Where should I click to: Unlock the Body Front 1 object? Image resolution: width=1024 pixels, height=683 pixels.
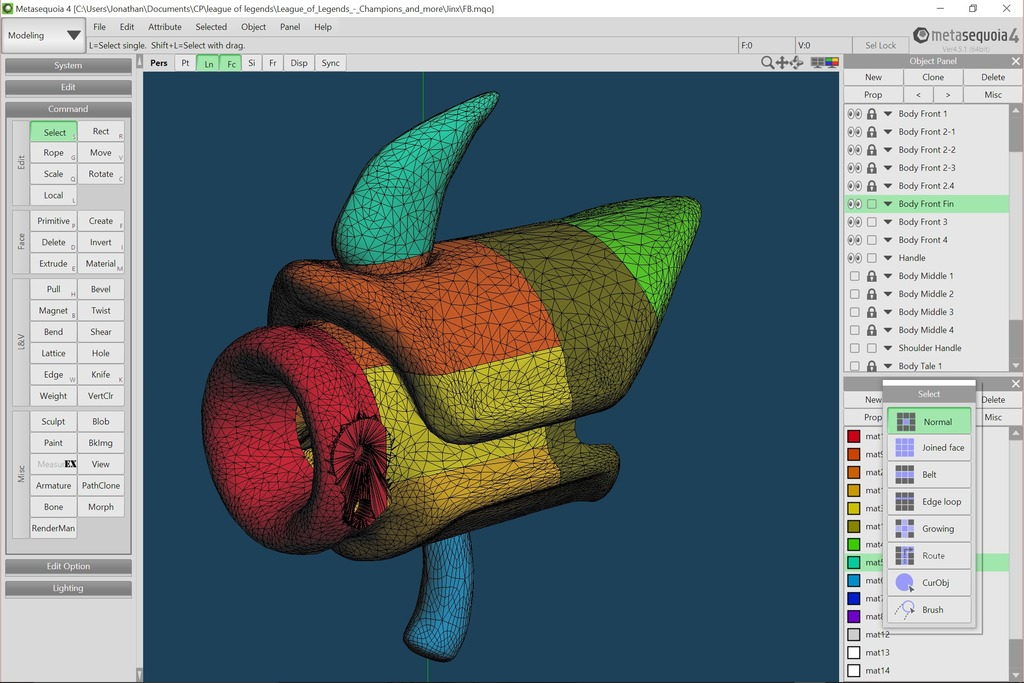pyautogui.click(x=872, y=114)
